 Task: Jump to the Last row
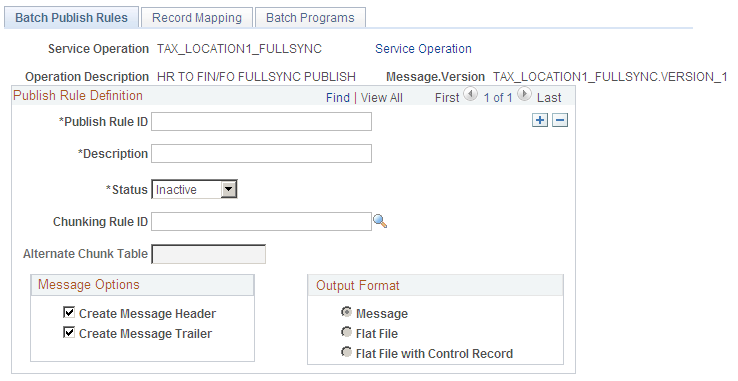click(549, 97)
